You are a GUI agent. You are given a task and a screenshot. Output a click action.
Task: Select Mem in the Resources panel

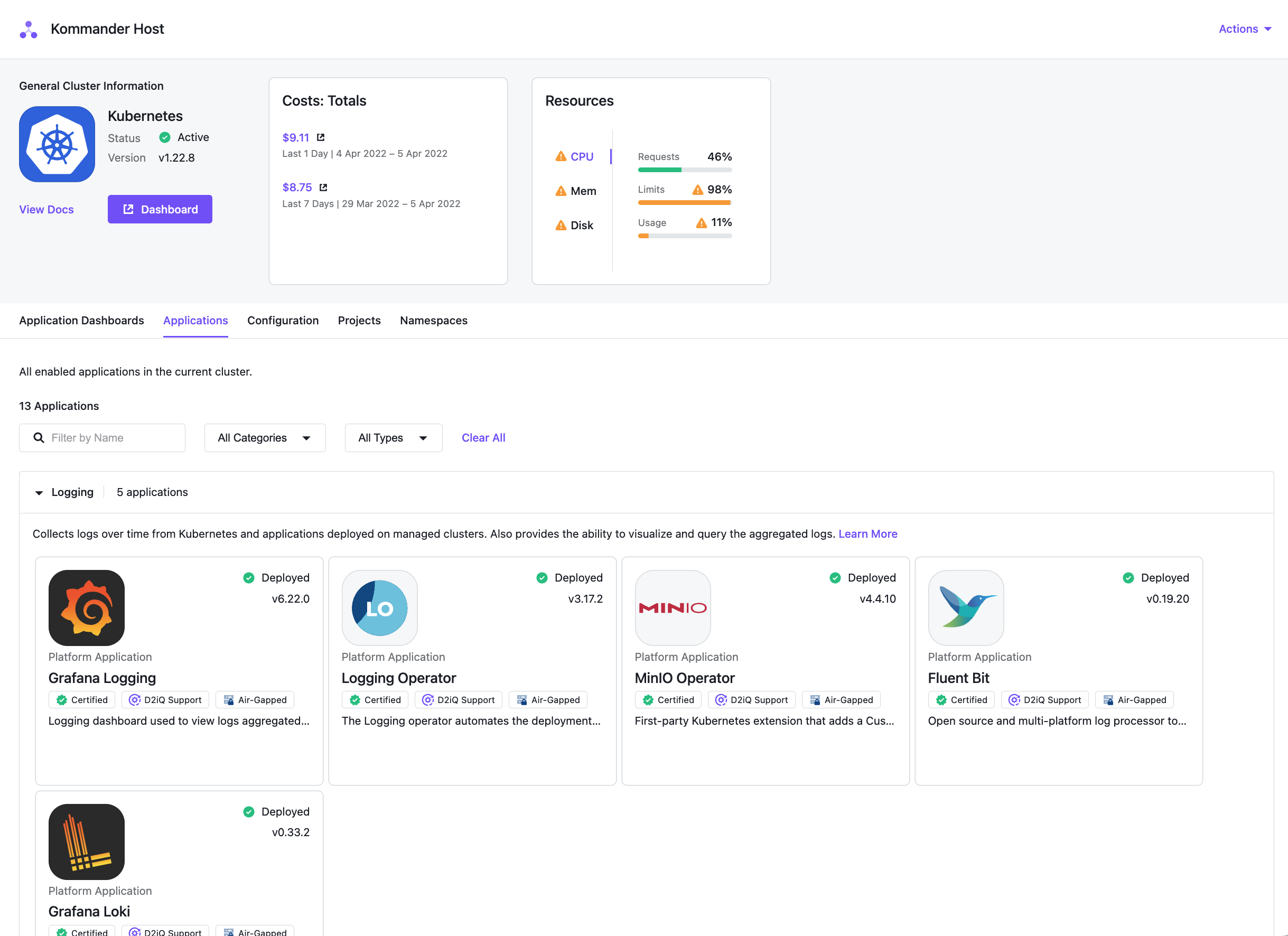pos(583,191)
